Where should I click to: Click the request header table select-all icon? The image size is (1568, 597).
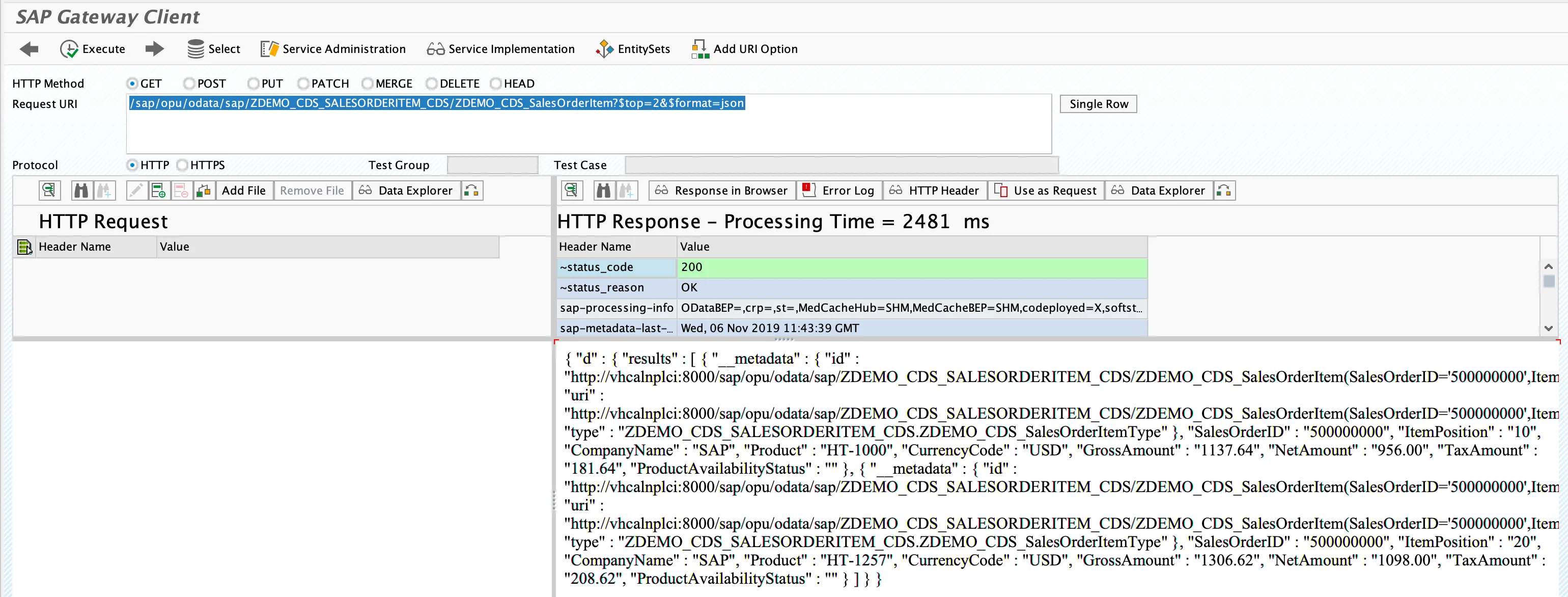24,247
